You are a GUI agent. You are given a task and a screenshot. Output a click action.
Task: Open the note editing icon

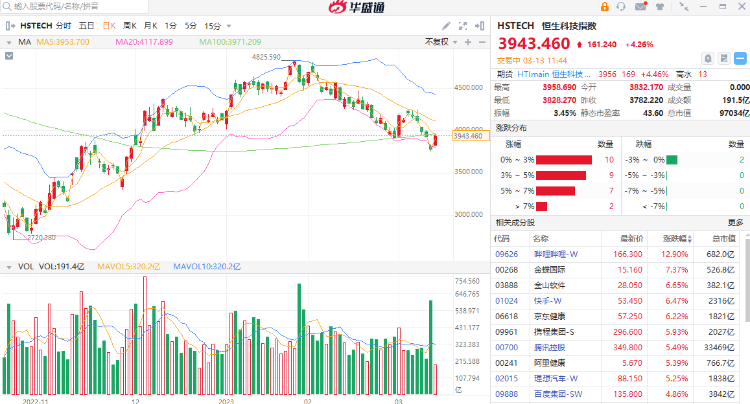point(724,58)
